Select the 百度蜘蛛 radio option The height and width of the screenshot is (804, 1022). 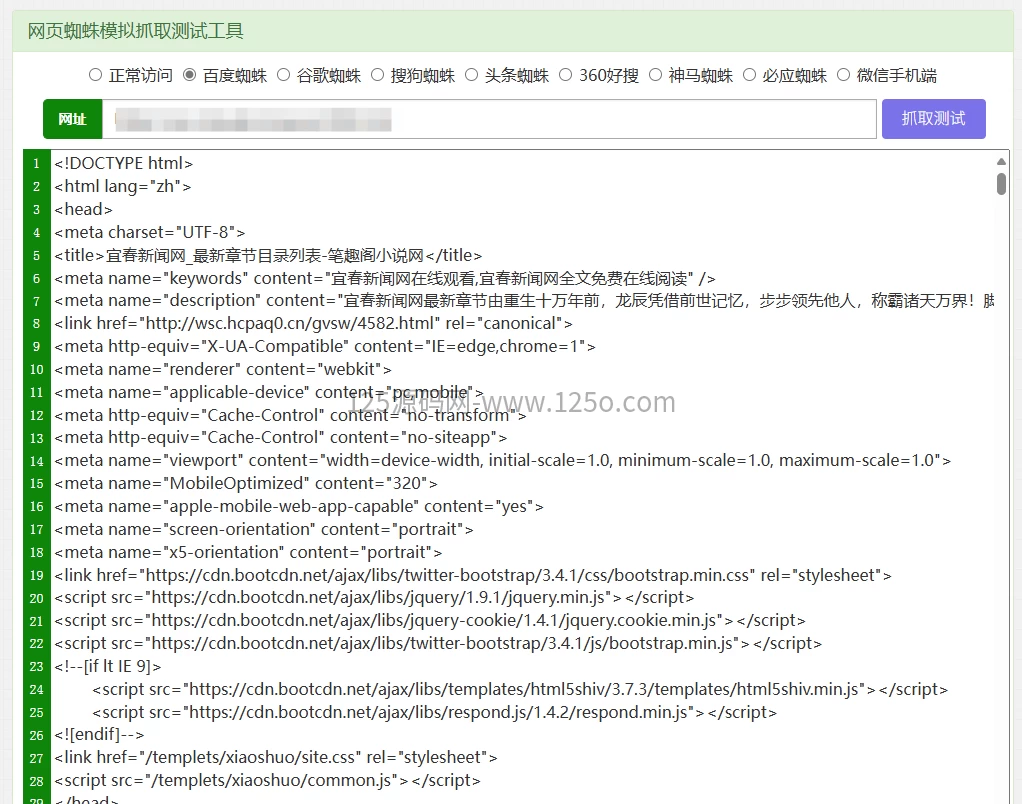pyautogui.click(x=190, y=75)
